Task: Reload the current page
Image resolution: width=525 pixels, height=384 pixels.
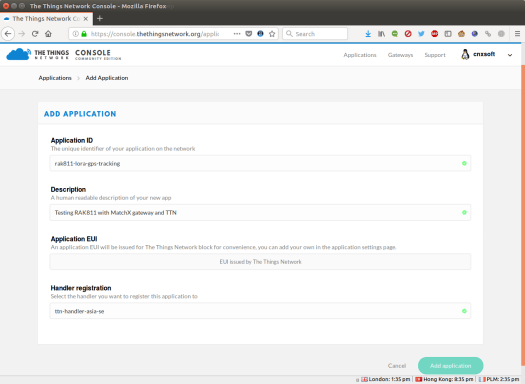Action: [x=35, y=34]
